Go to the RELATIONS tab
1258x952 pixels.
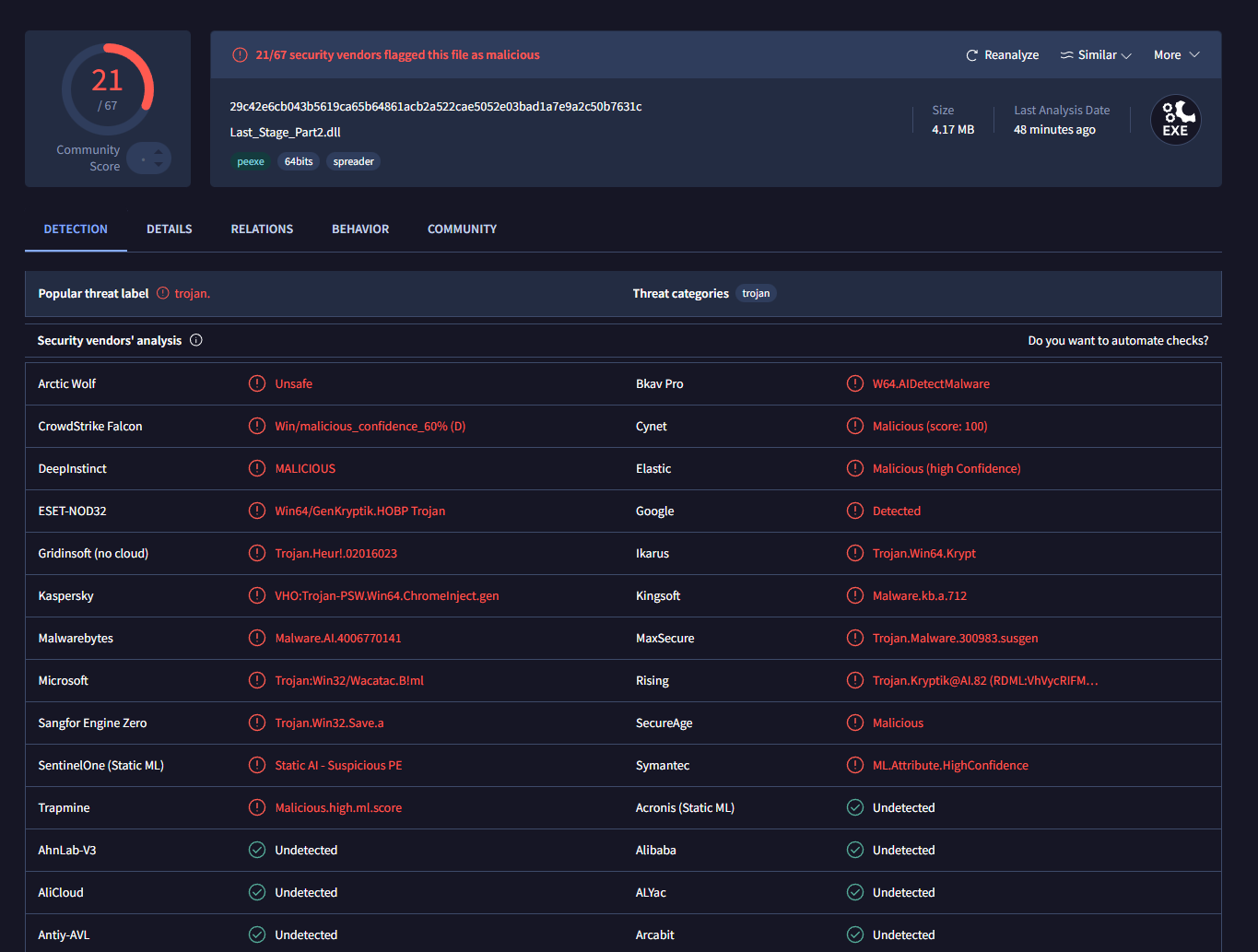click(262, 229)
